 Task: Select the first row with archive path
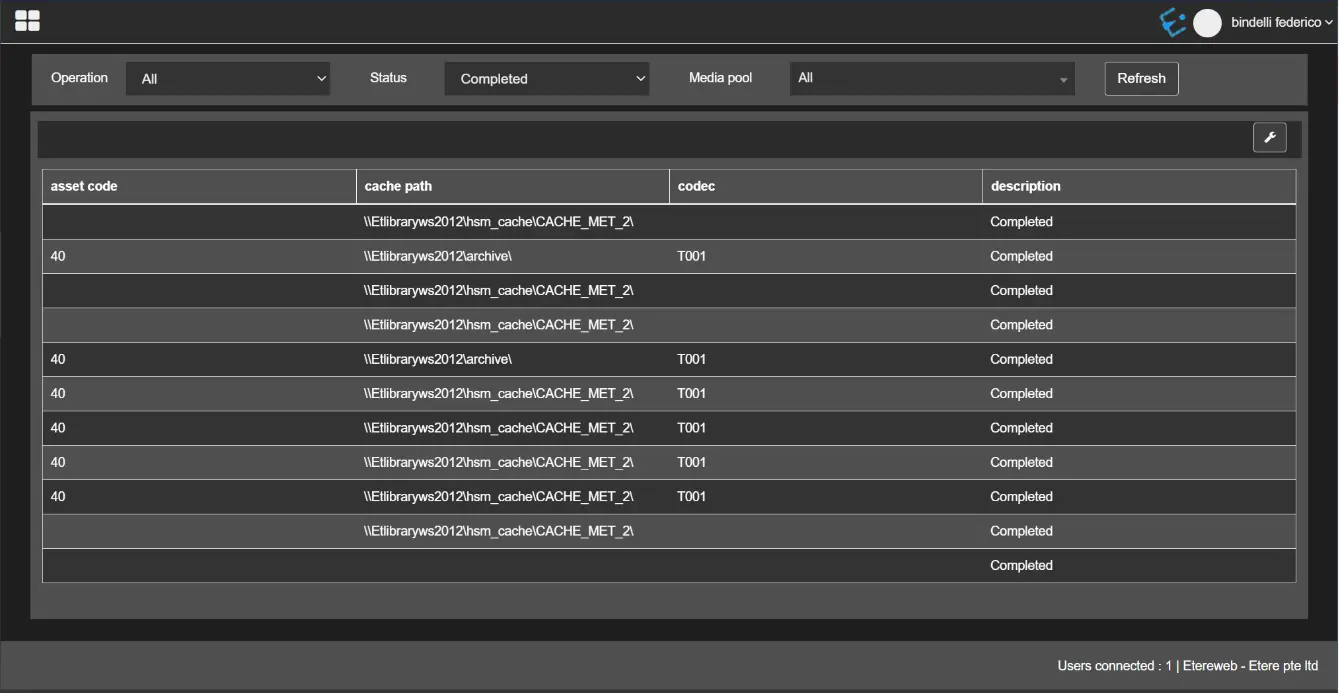pyautogui.click(x=668, y=256)
